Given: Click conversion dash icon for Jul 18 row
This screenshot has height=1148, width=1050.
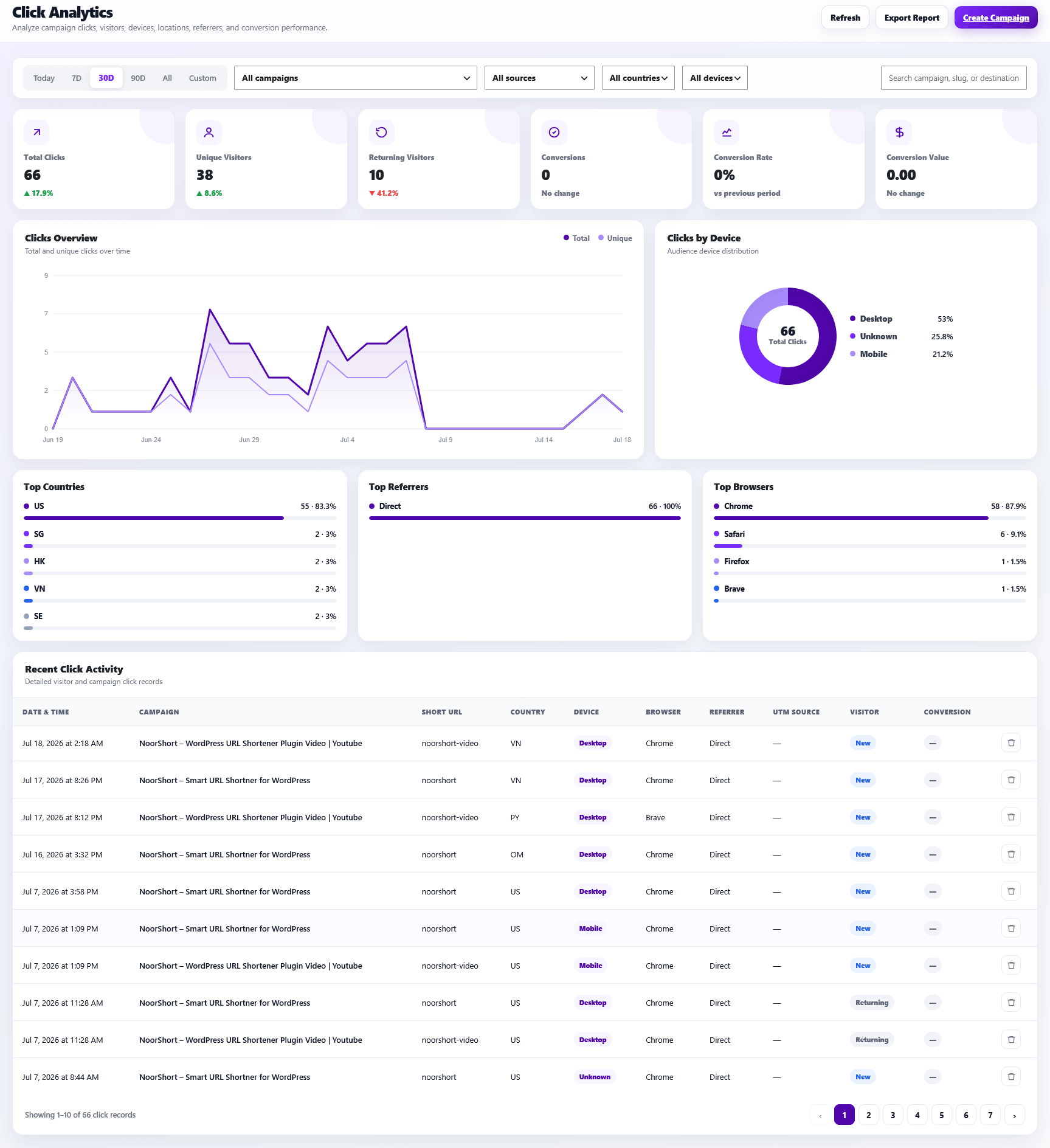Looking at the screenshot, I should [x=933, y=743].
